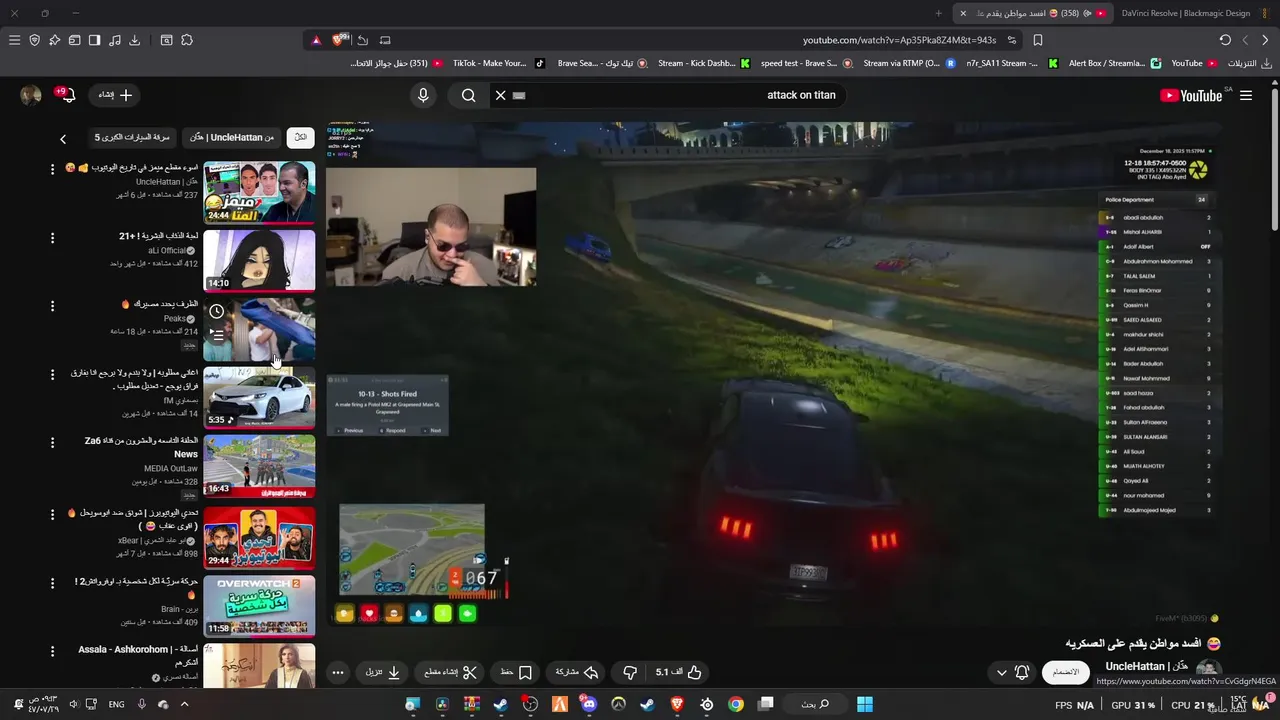This screenshot has width=1280, height=720.
Task: Open the 14:10 aLi Official video thumbnail
Action: click(x=260, y=260)
